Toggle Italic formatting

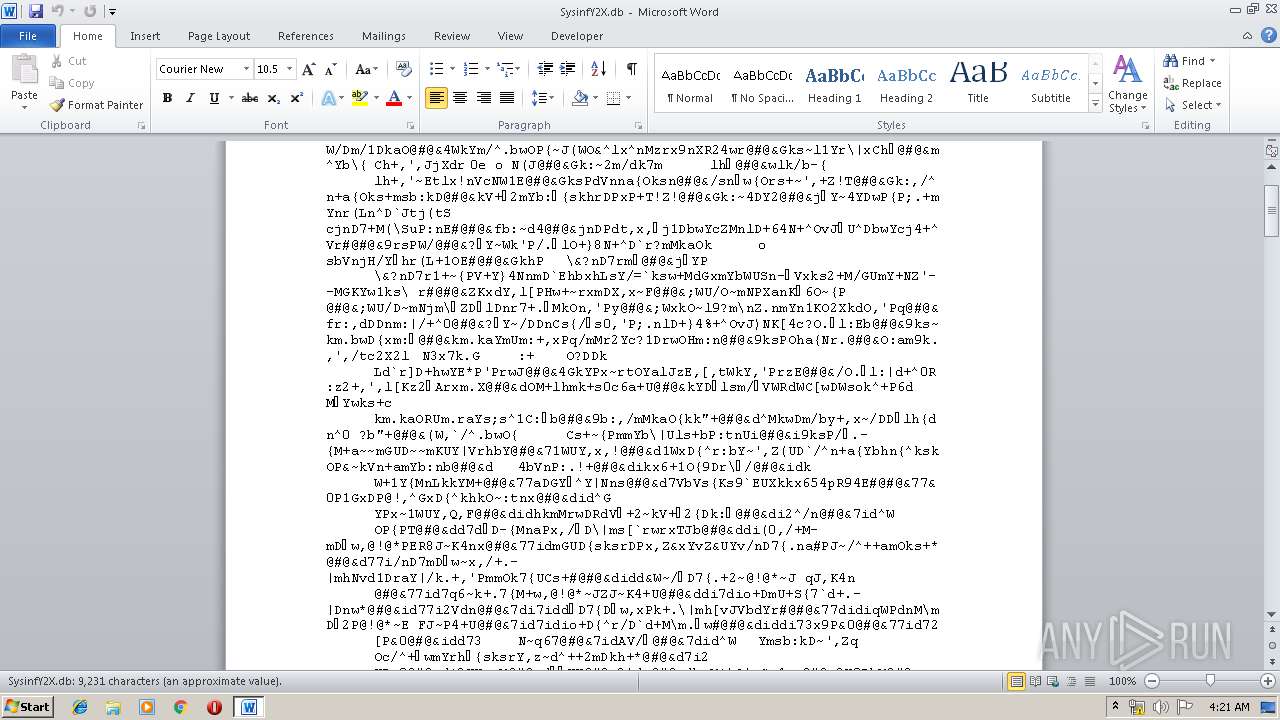[190, 98]
